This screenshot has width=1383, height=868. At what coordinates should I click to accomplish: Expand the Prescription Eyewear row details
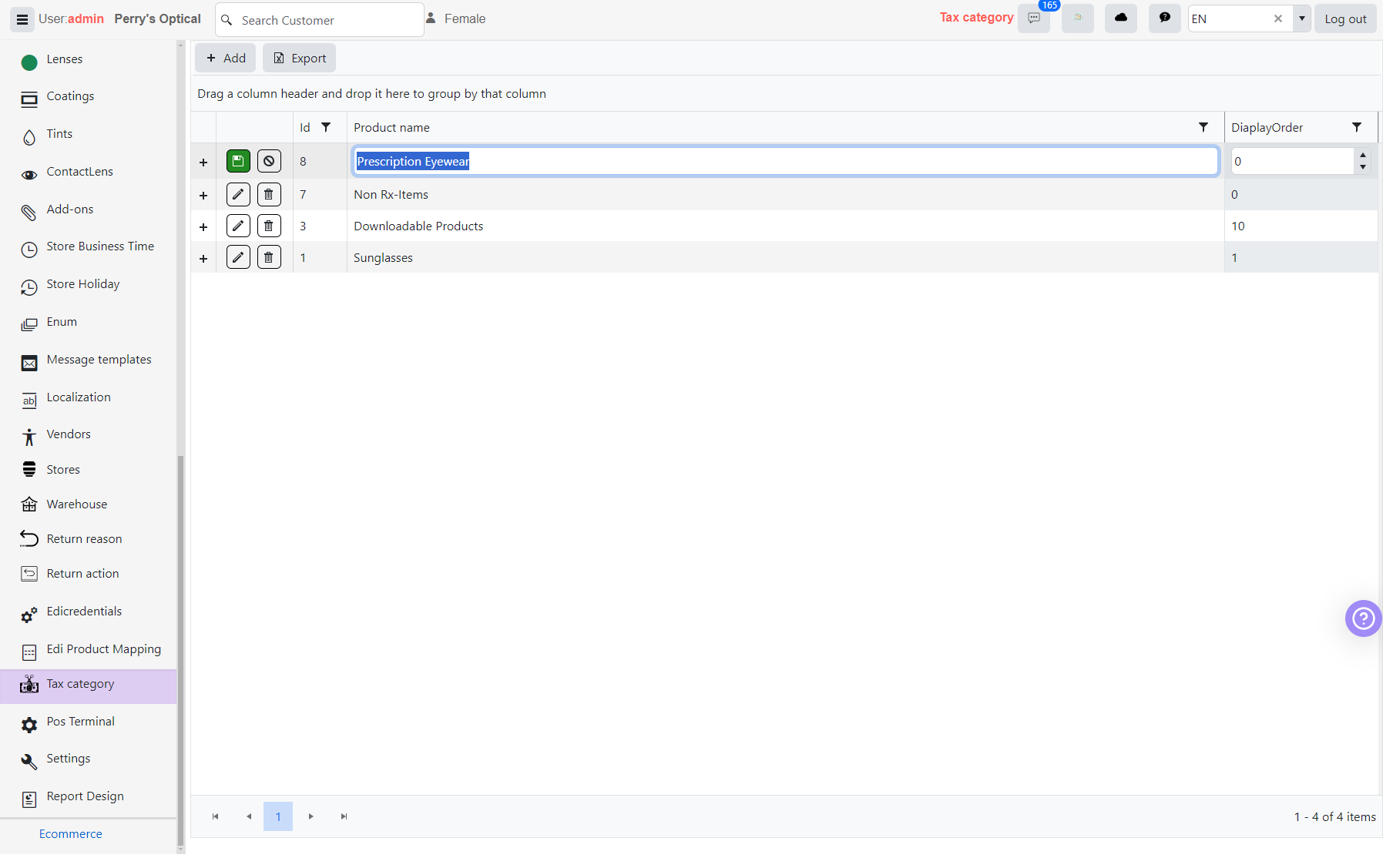pos(203,163)
